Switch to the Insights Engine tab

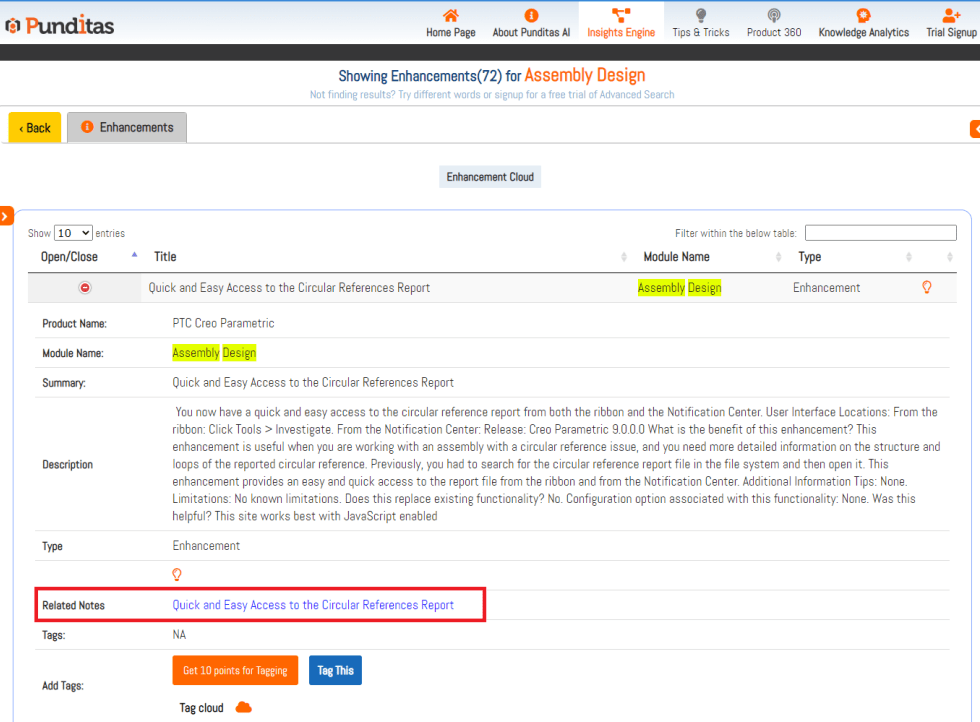coord(621,23)
